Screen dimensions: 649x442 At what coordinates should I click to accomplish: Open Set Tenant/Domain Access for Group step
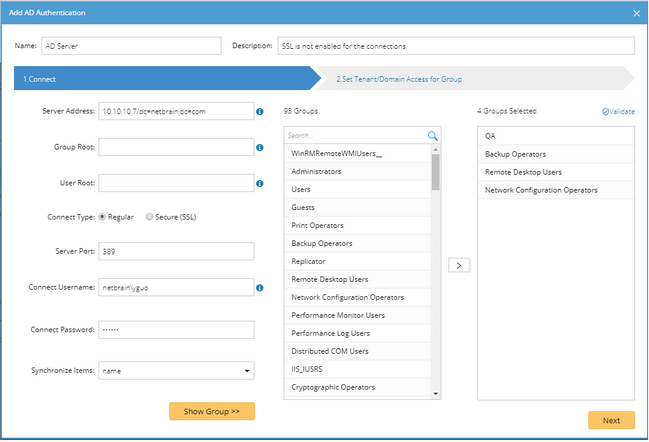tap(398, 78)
